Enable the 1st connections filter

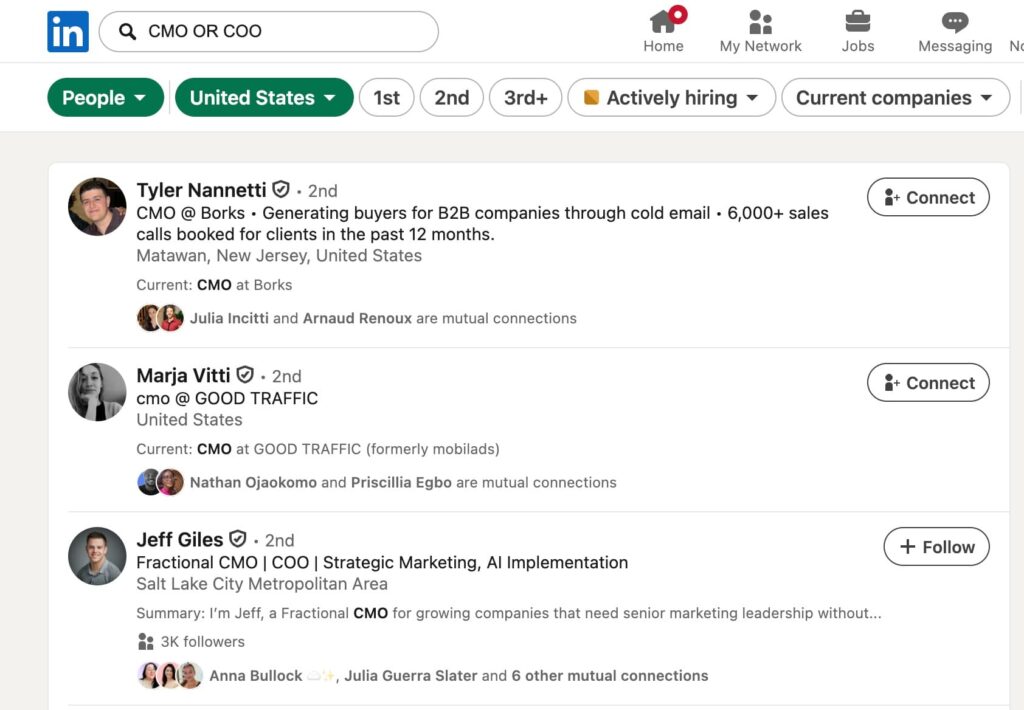[x=387, y=97]
